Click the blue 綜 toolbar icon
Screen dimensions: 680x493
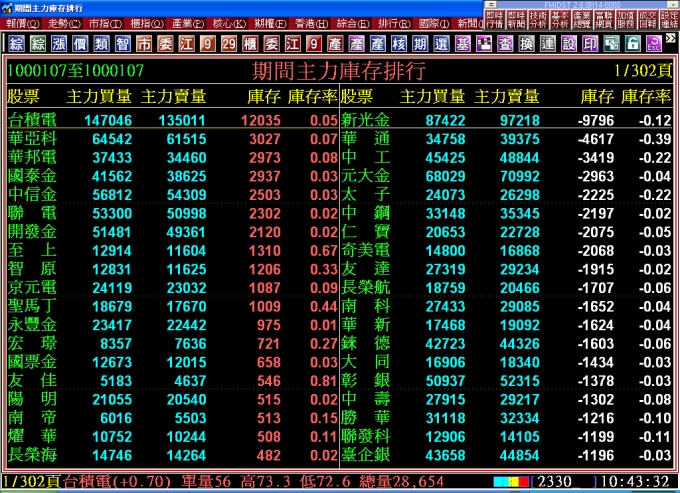click(16, 44)
